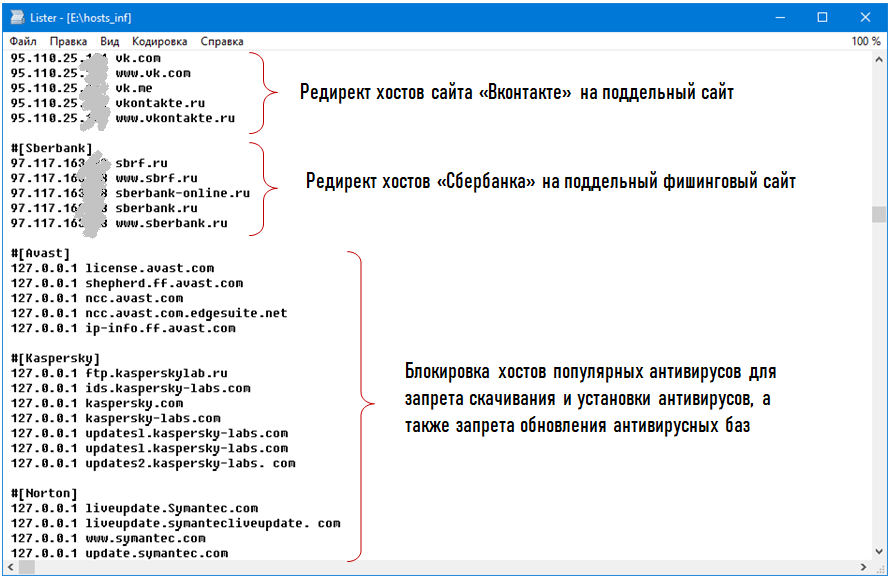Click the vertical scrollbar up arrow
This screenshot has height=577, width=890.
pos(879,59)
